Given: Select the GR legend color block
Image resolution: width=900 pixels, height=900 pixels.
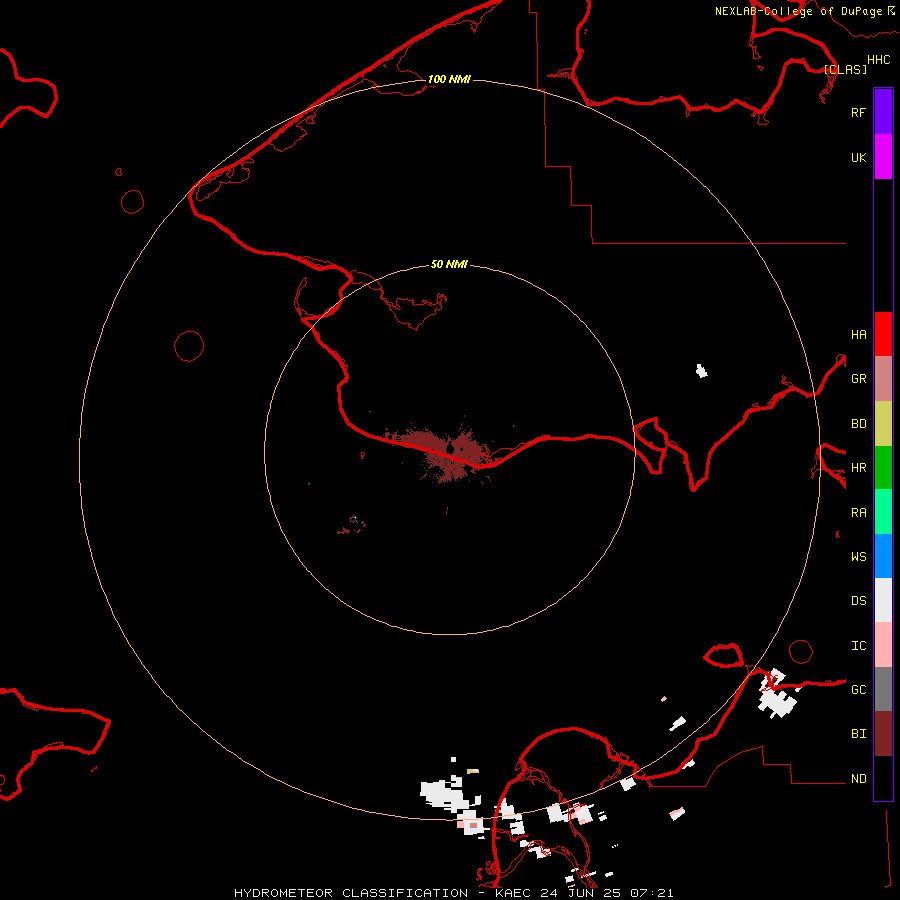Looking at the screenshot, I should [x=883, y=378].
